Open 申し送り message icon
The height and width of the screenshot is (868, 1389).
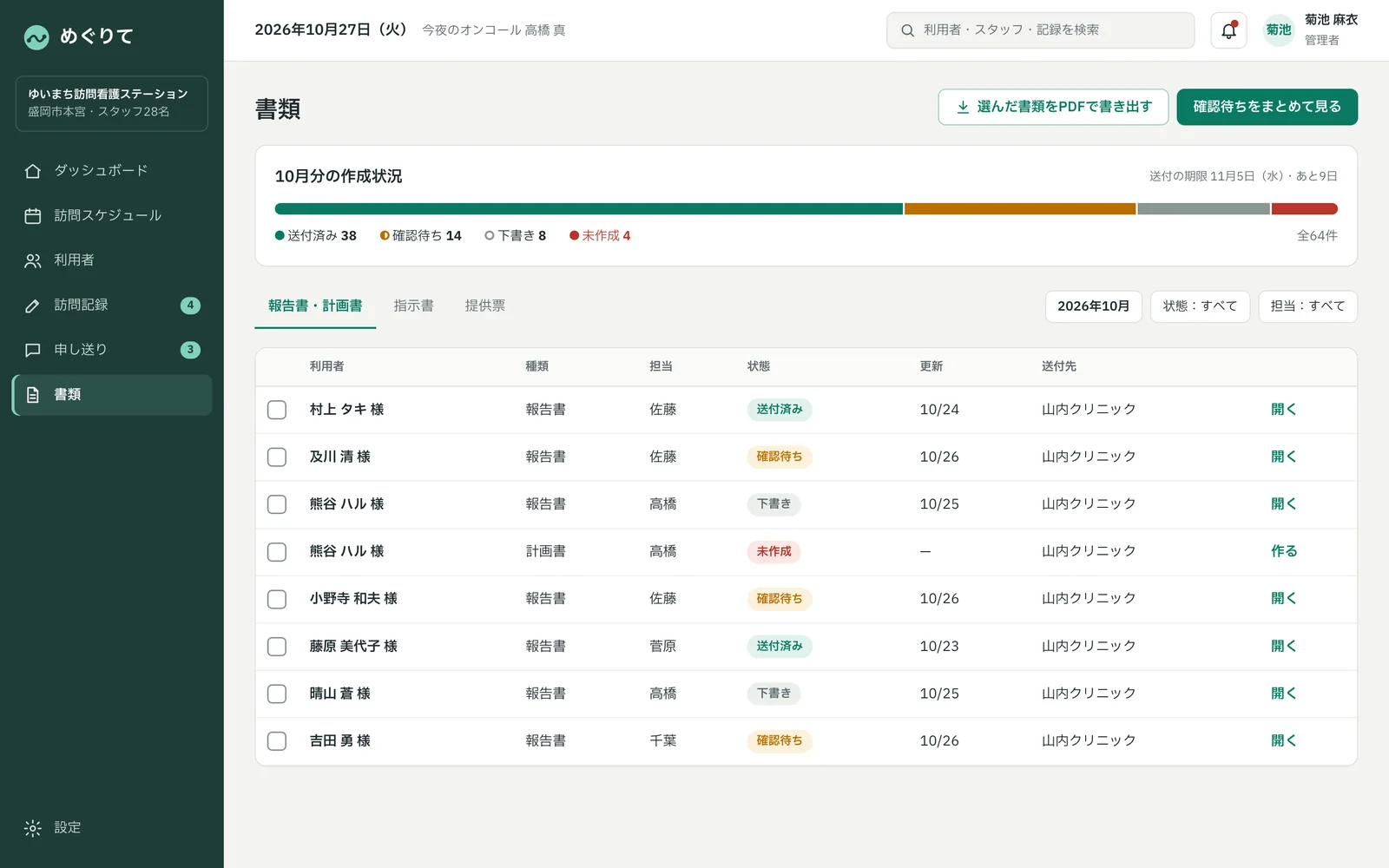coord(33,350)
